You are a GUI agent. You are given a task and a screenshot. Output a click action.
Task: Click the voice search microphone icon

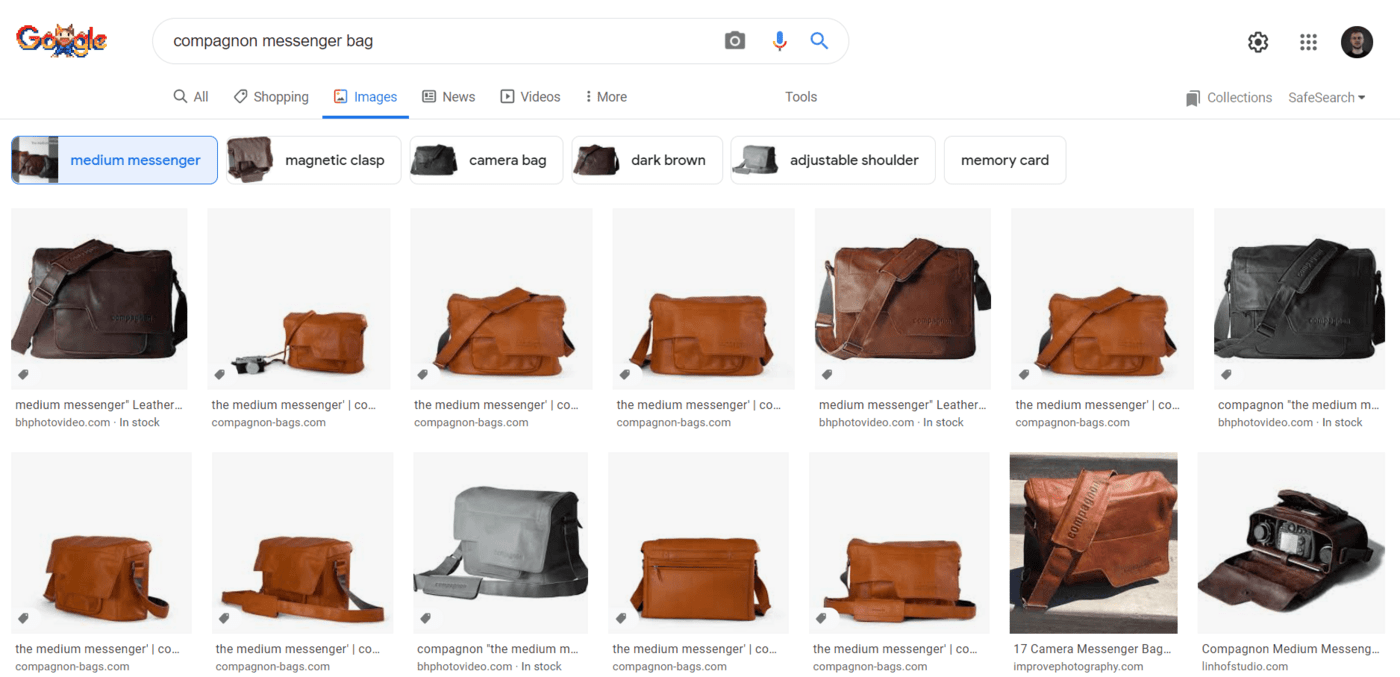coord(779,41)
